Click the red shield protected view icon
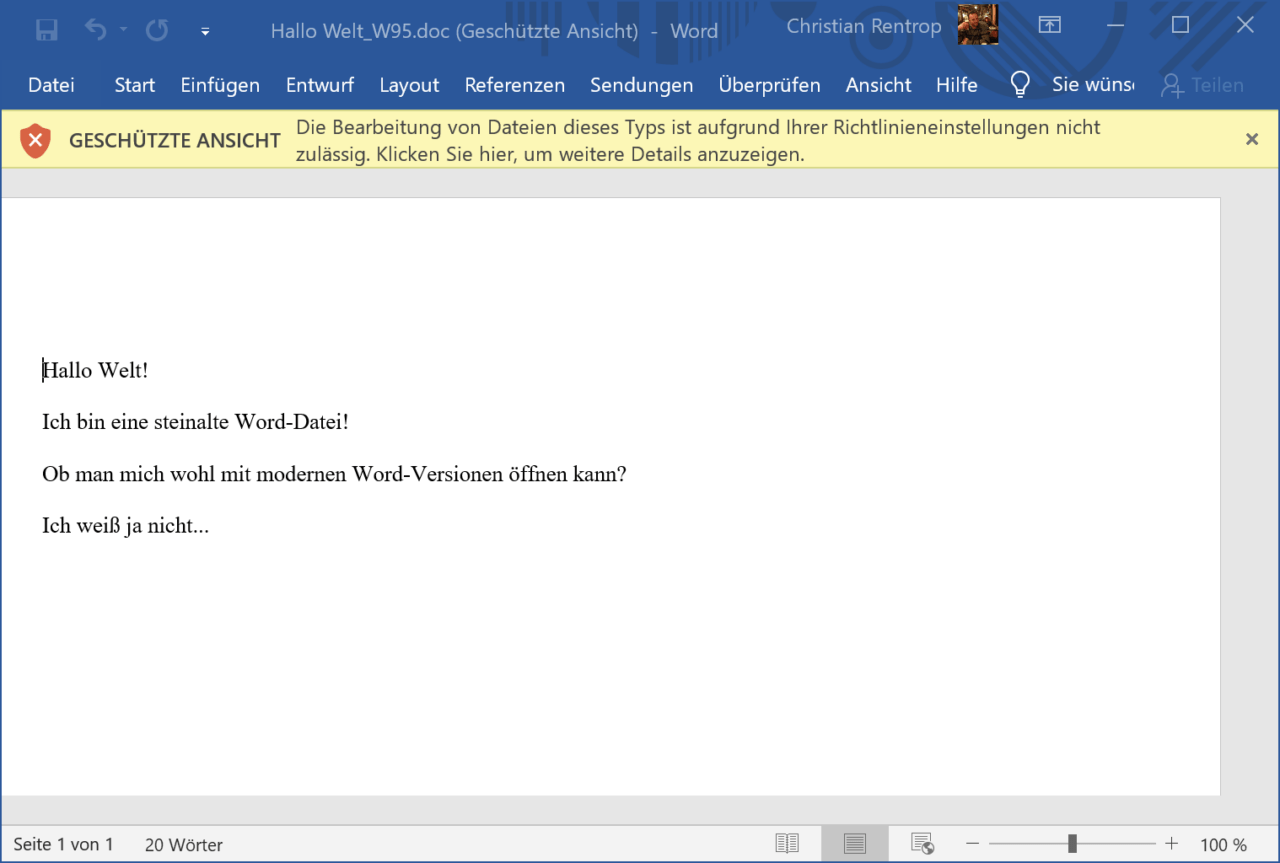The image size is (1280, 863). click(35, 140)
